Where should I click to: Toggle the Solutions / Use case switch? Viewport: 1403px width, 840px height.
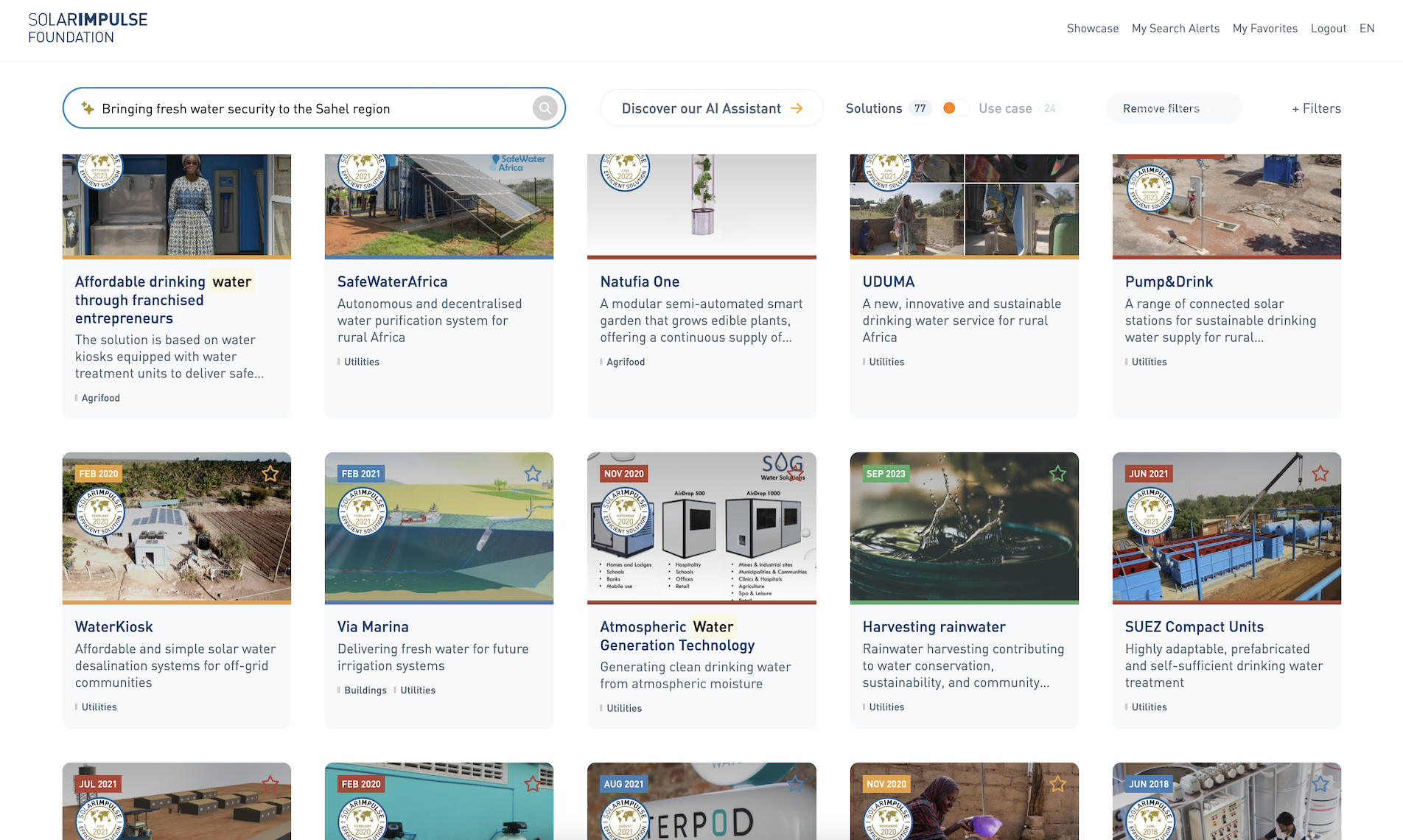[955, 108]
